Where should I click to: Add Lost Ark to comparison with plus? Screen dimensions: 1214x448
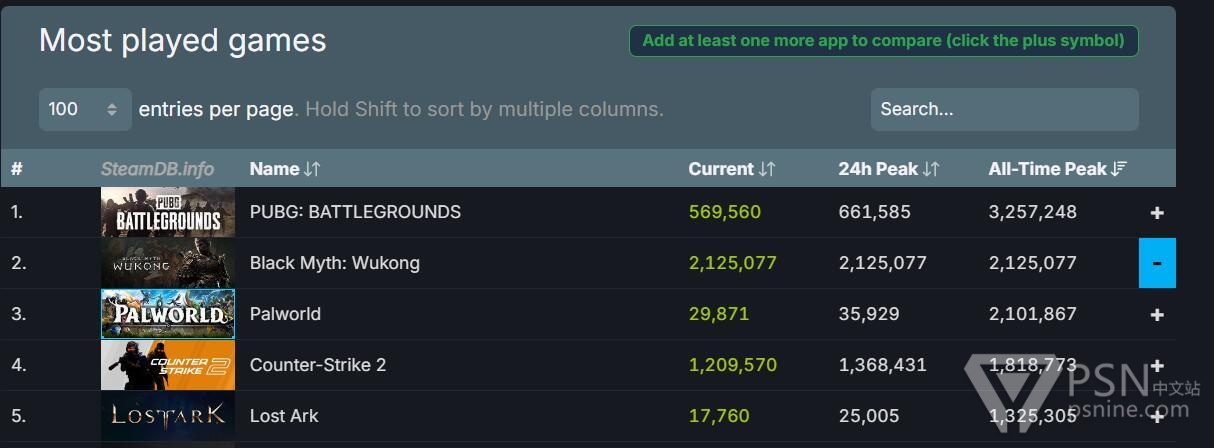(1157, 416)
